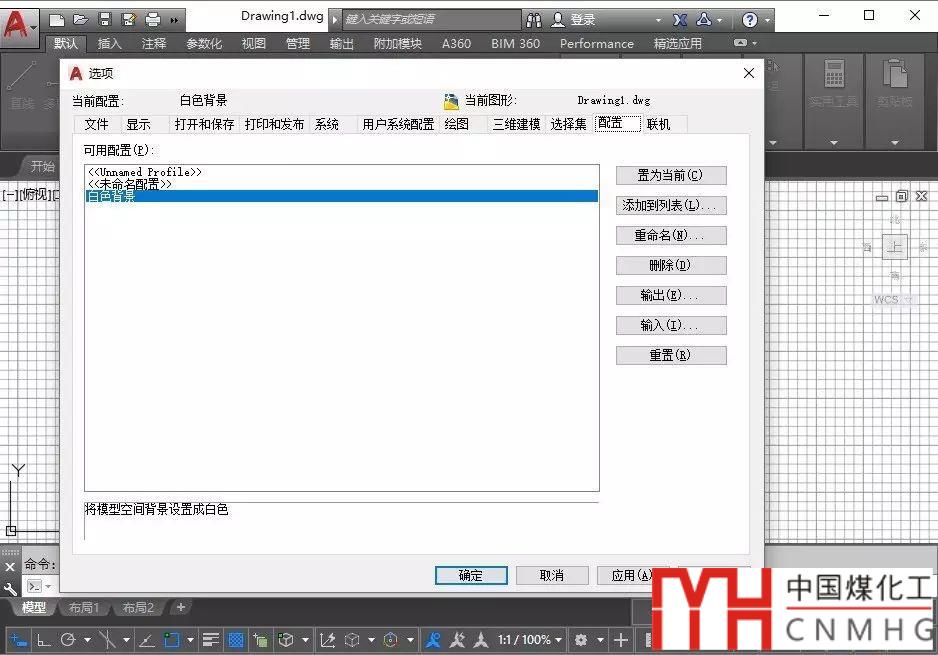938x655 pixels.
Task: Click the wrench customize icon by command line
Action: tap(11, 588)
